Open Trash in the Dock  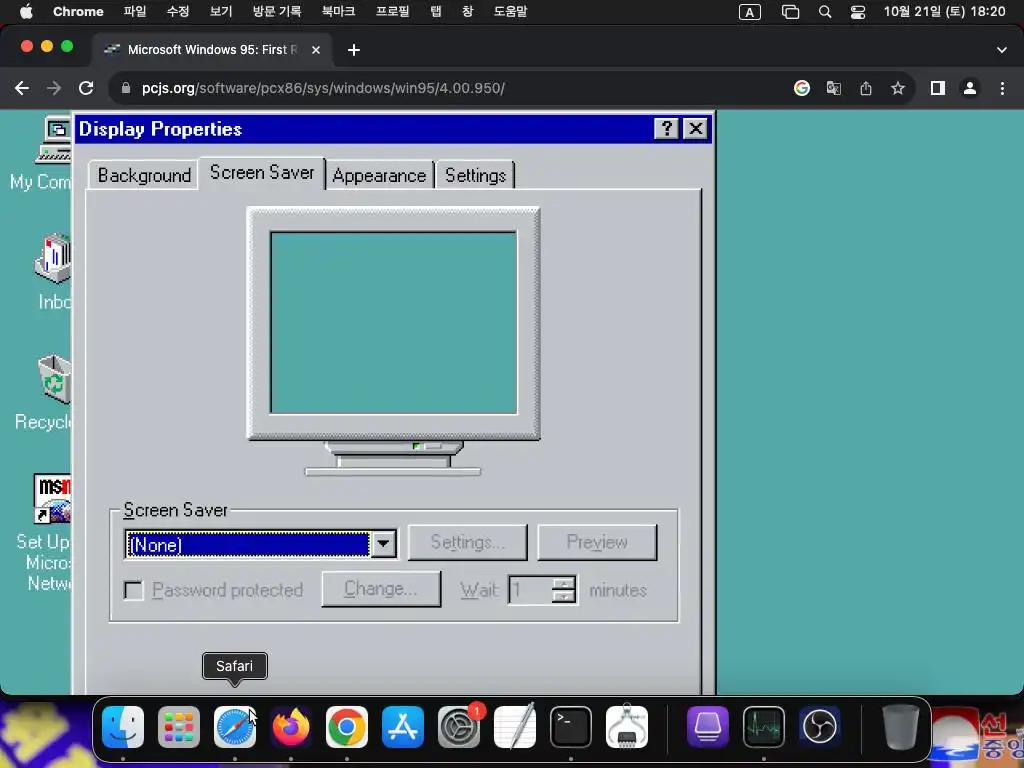click(901, 727)
